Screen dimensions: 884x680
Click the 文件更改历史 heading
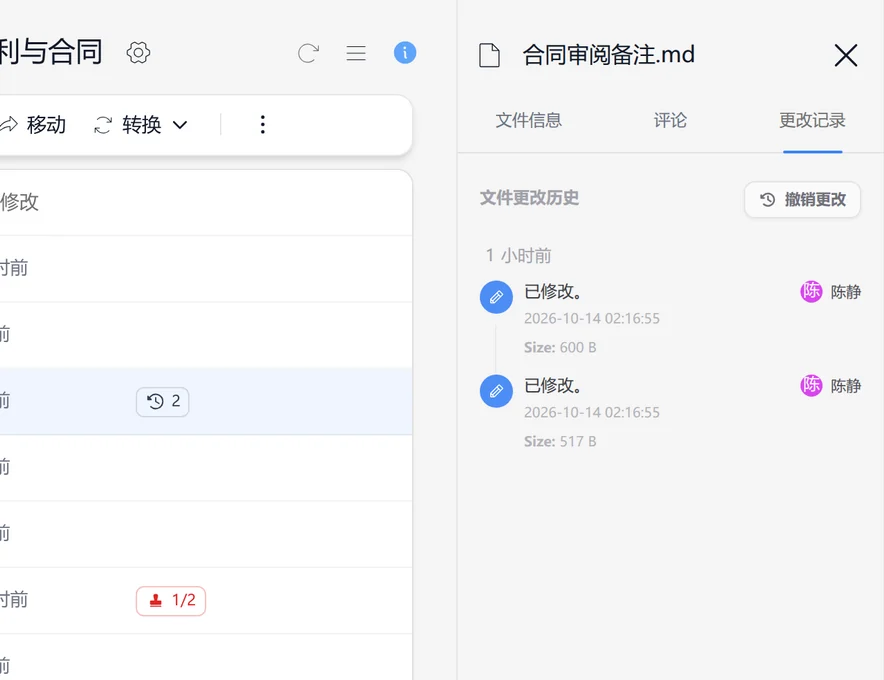[x=529, y=198]
